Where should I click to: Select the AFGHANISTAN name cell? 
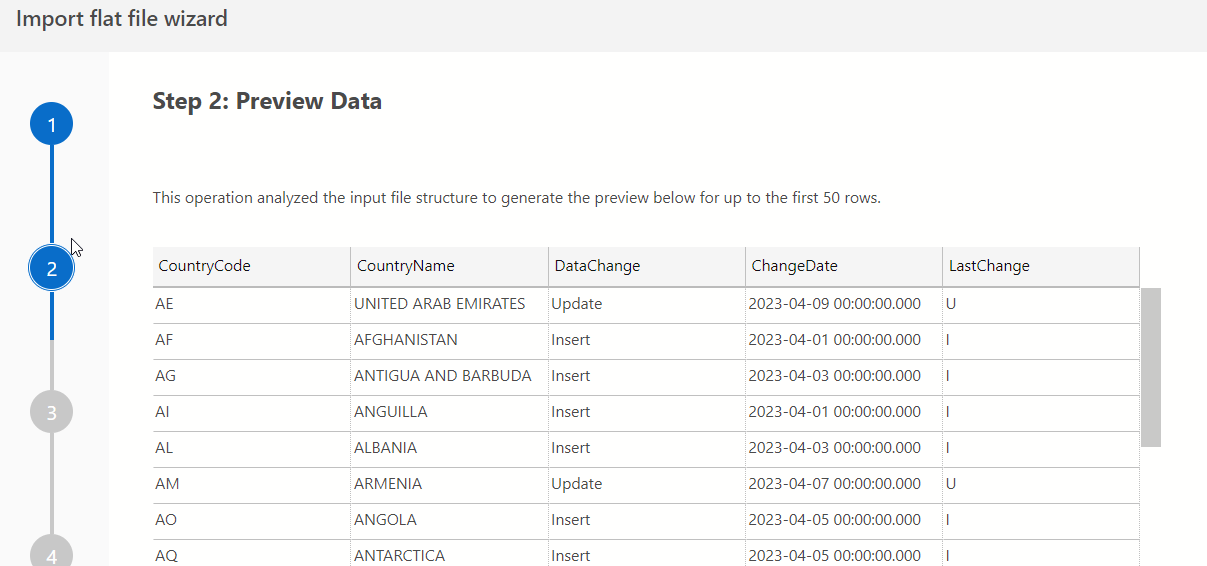click(x=406, y=340)
